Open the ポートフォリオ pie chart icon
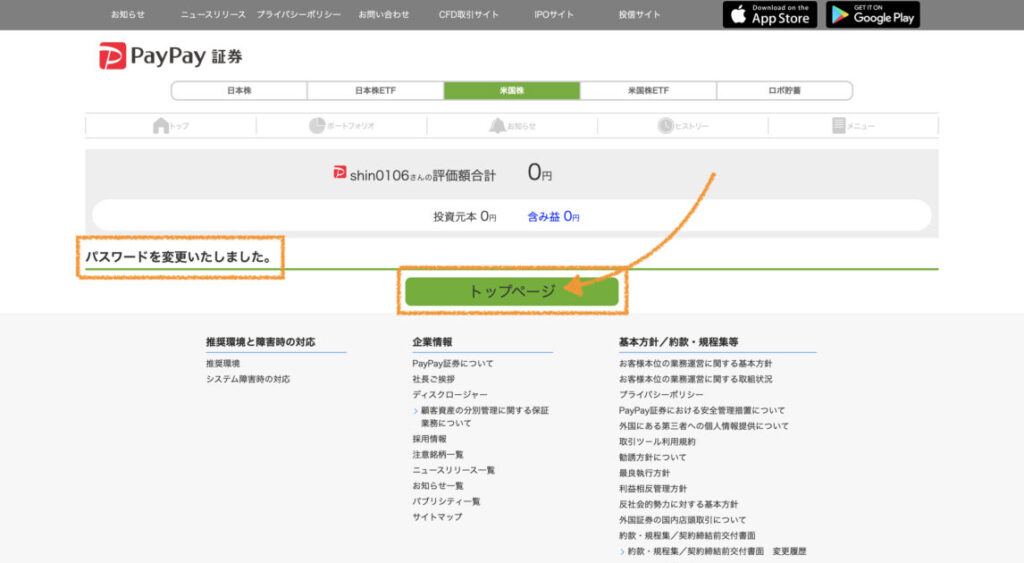Screen dimensions: 1024x563 [x=318, y=126]
